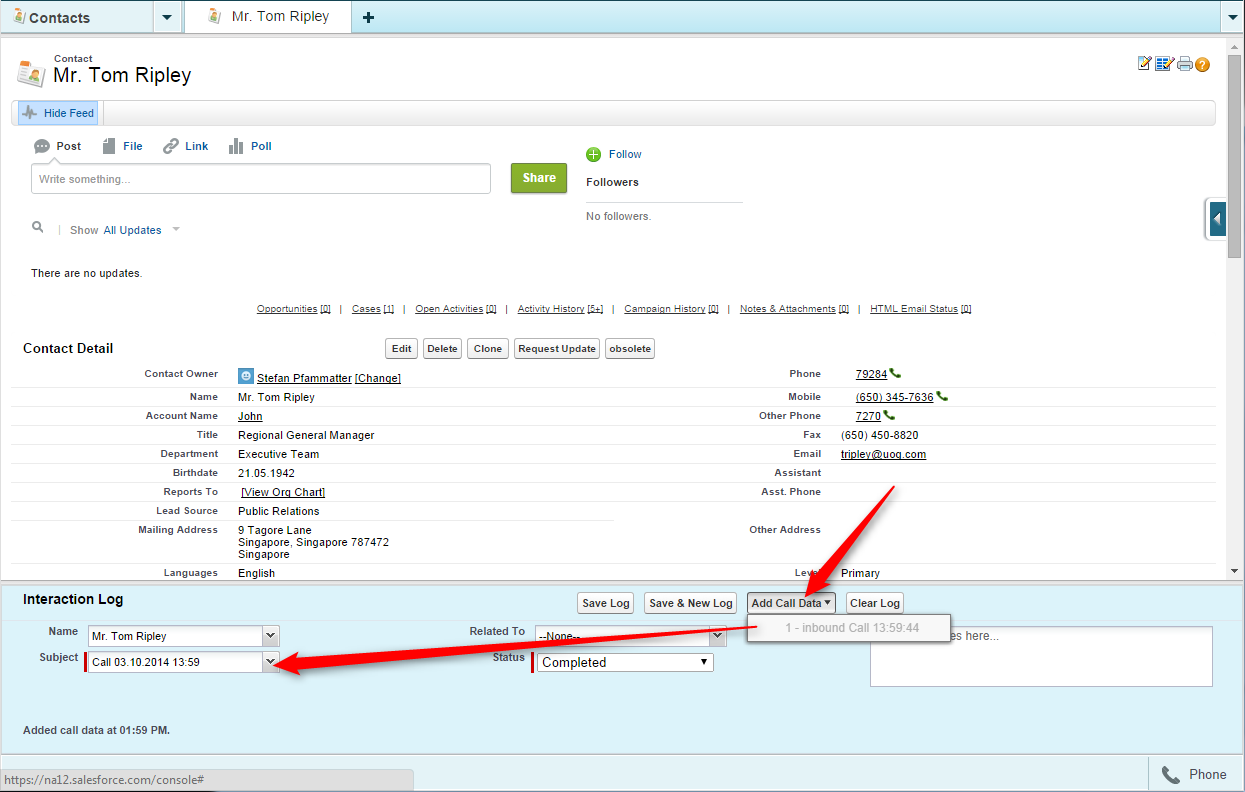This screenshot has height=792, width=1245.
Task: Click the edit layout grid-pencil icon
Action: (1164, 64)
